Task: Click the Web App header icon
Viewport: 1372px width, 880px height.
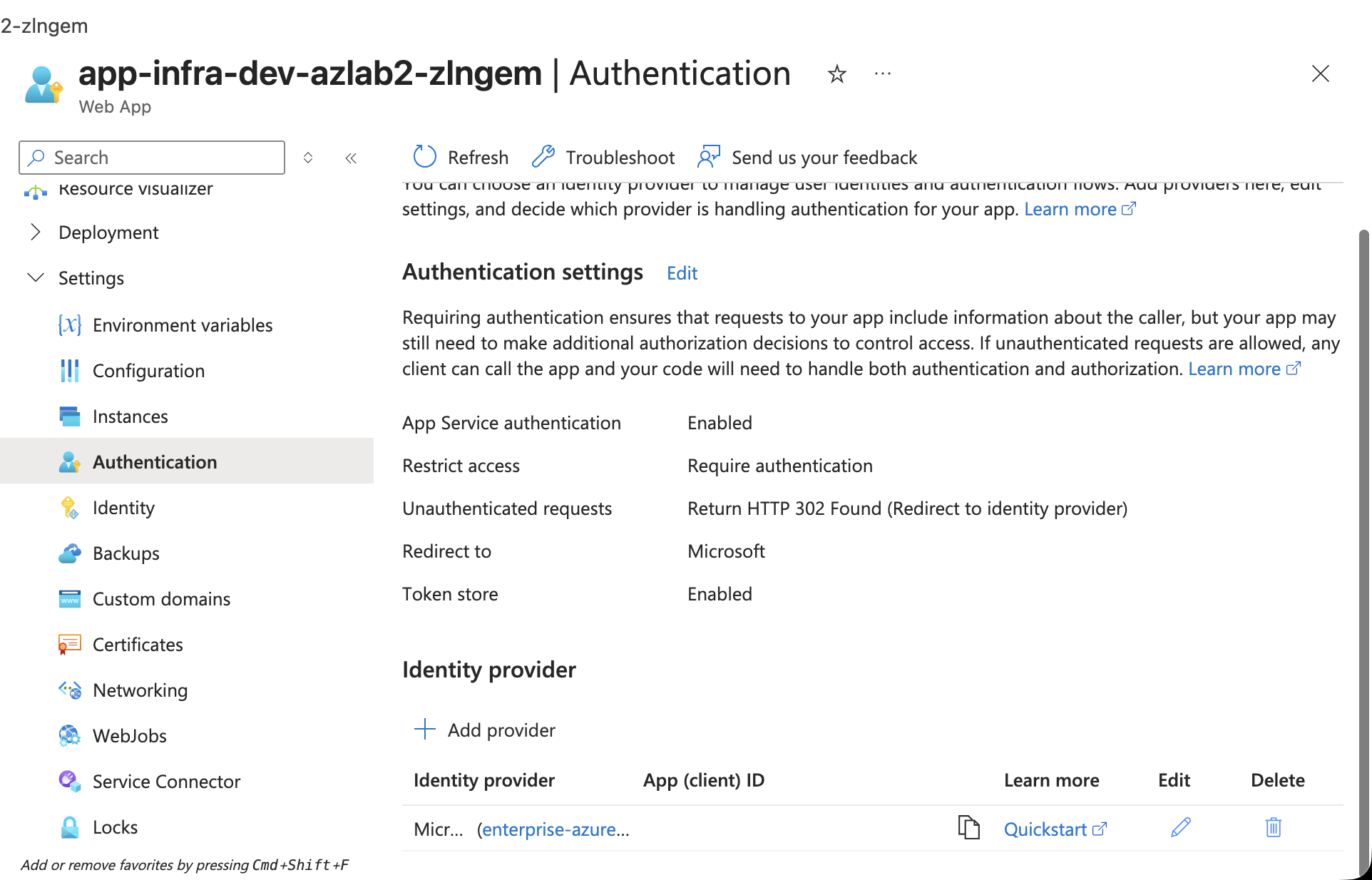Action: [x=43, y=85]
